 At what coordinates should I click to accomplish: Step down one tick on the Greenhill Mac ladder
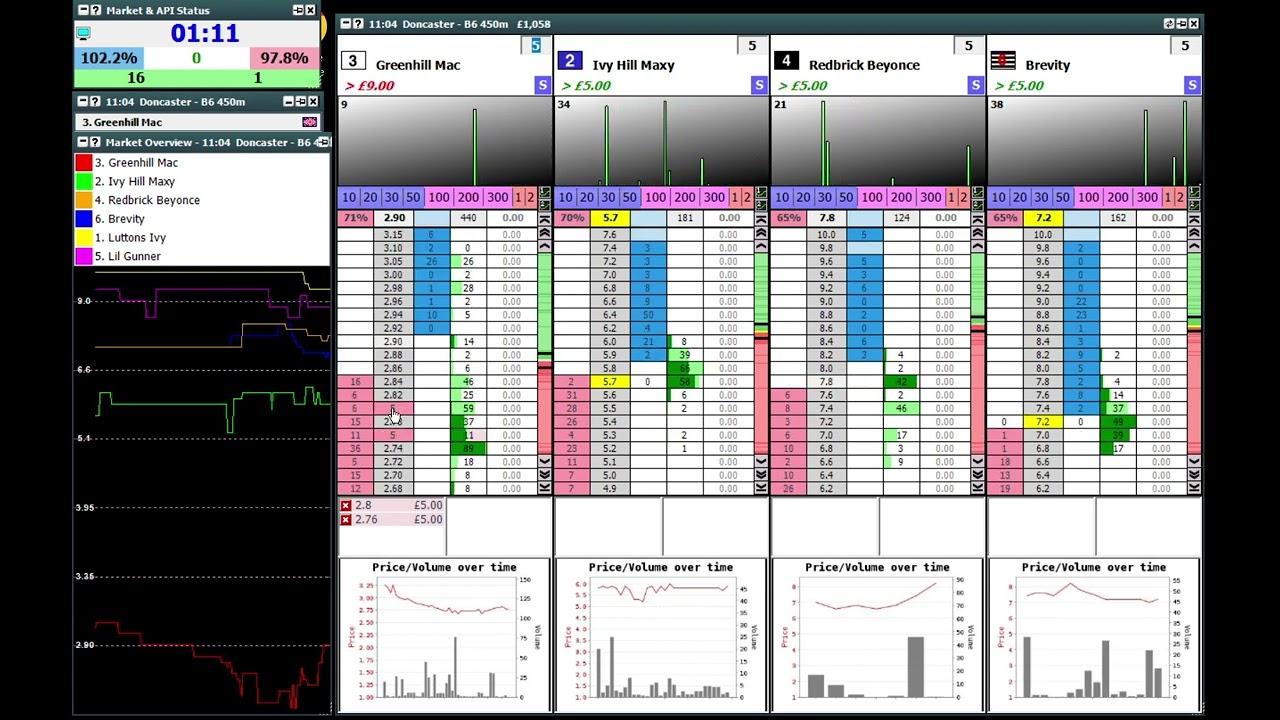[x=544, y=462]
